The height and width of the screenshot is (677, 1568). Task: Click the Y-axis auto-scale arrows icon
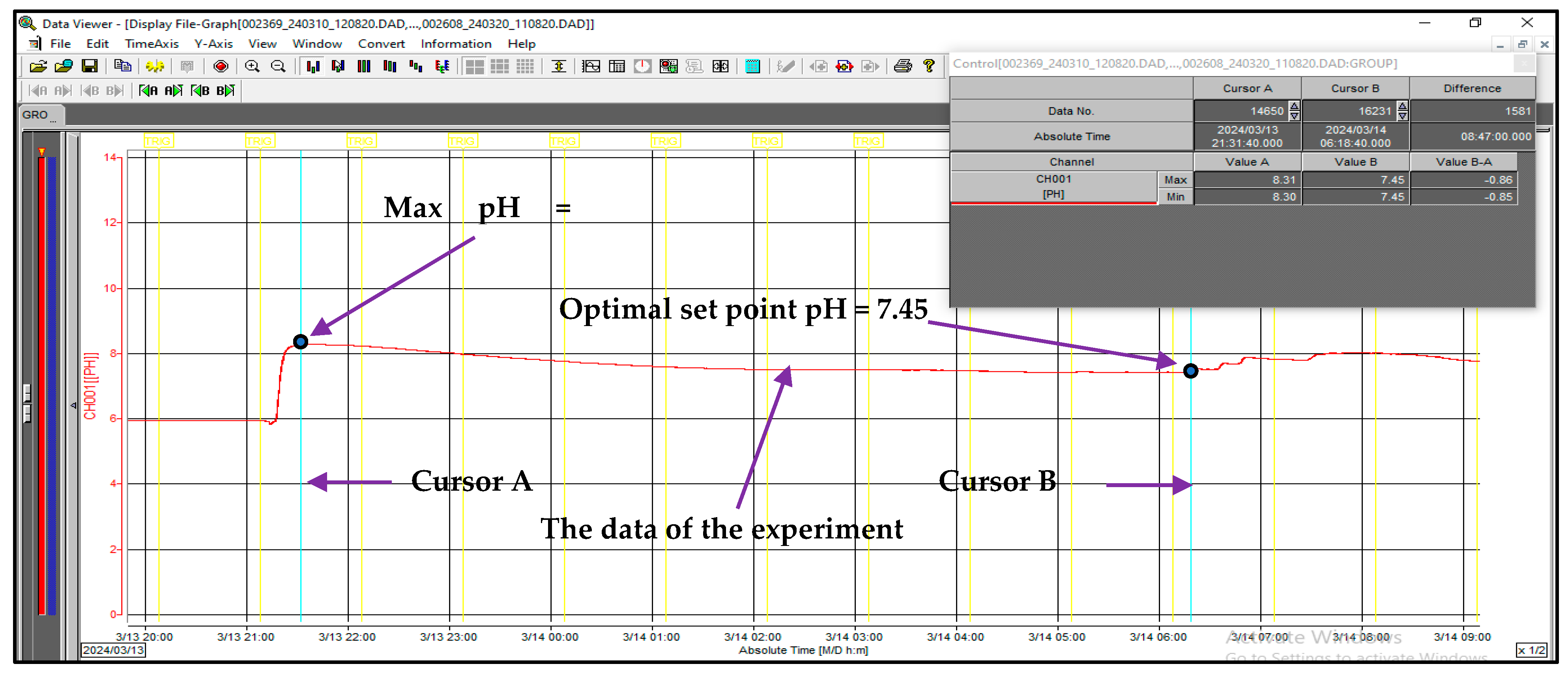[559, 66]
